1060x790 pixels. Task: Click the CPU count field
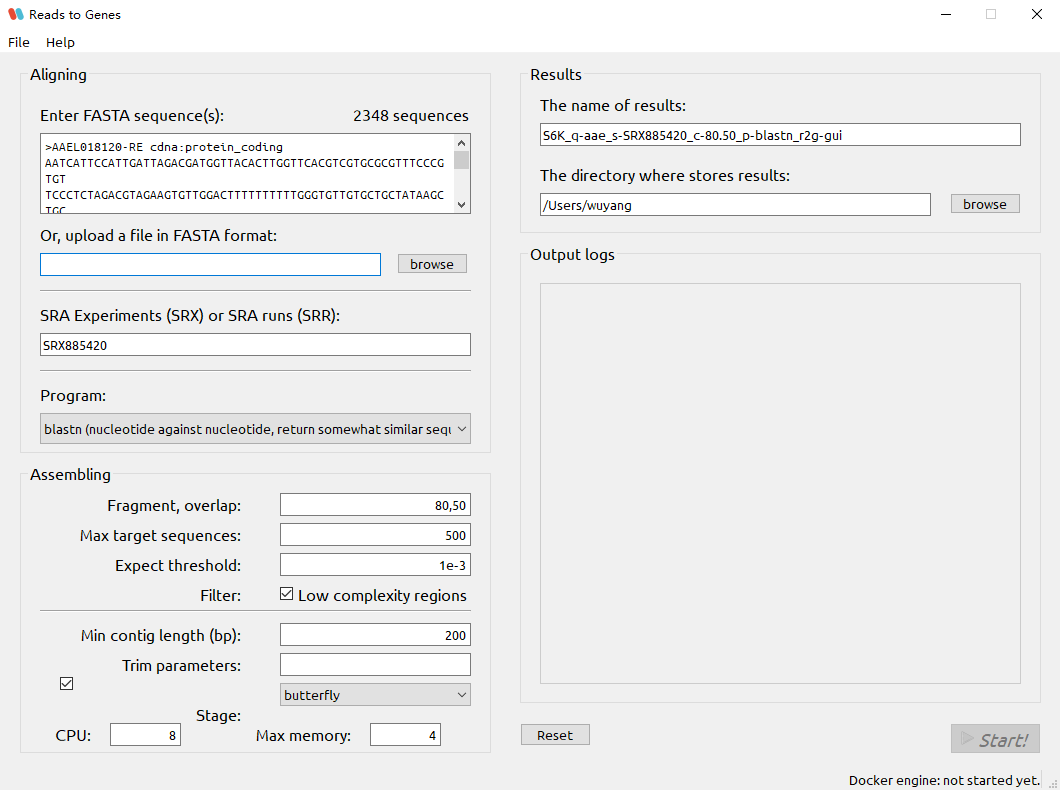[x=145, y=734]
